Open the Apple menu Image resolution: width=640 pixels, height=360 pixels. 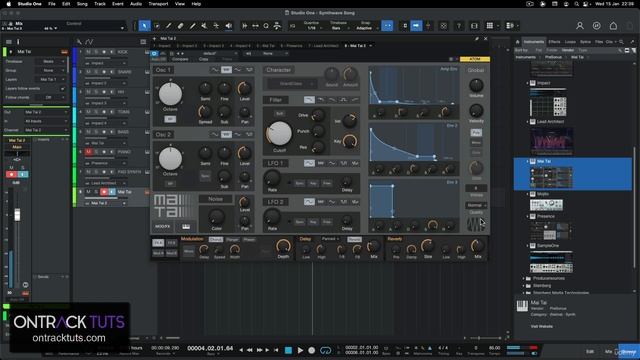(9, 4)
